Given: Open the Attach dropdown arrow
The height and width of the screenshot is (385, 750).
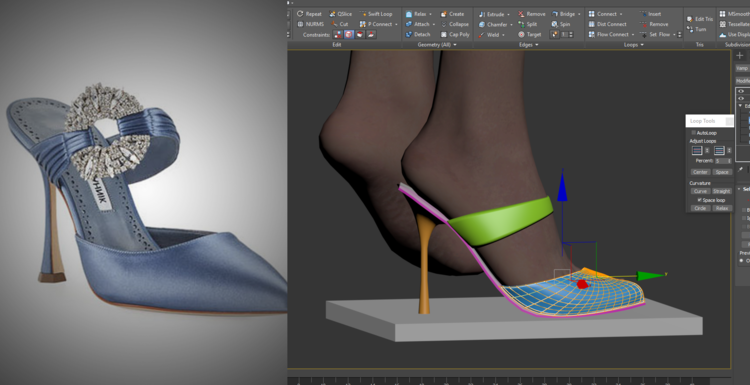Looking at the screenshot, I should 434,24.
